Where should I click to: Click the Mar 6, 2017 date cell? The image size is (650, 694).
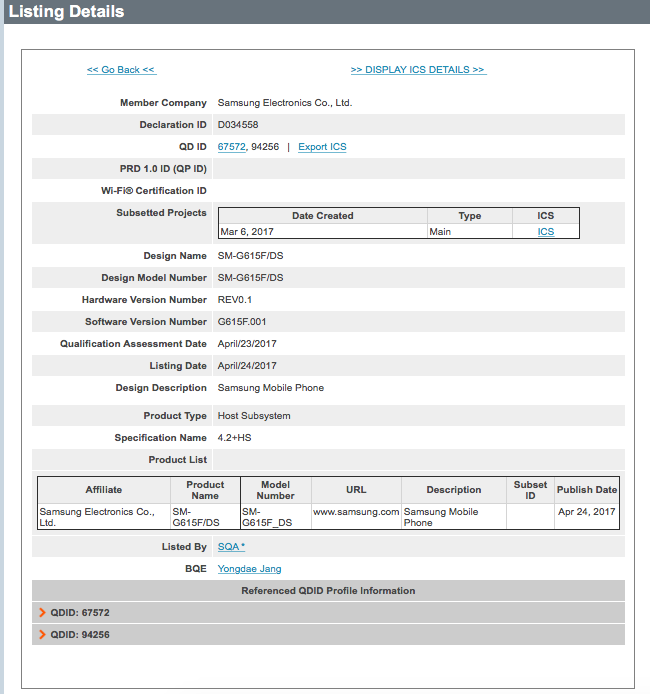click(x=247, y=232)
